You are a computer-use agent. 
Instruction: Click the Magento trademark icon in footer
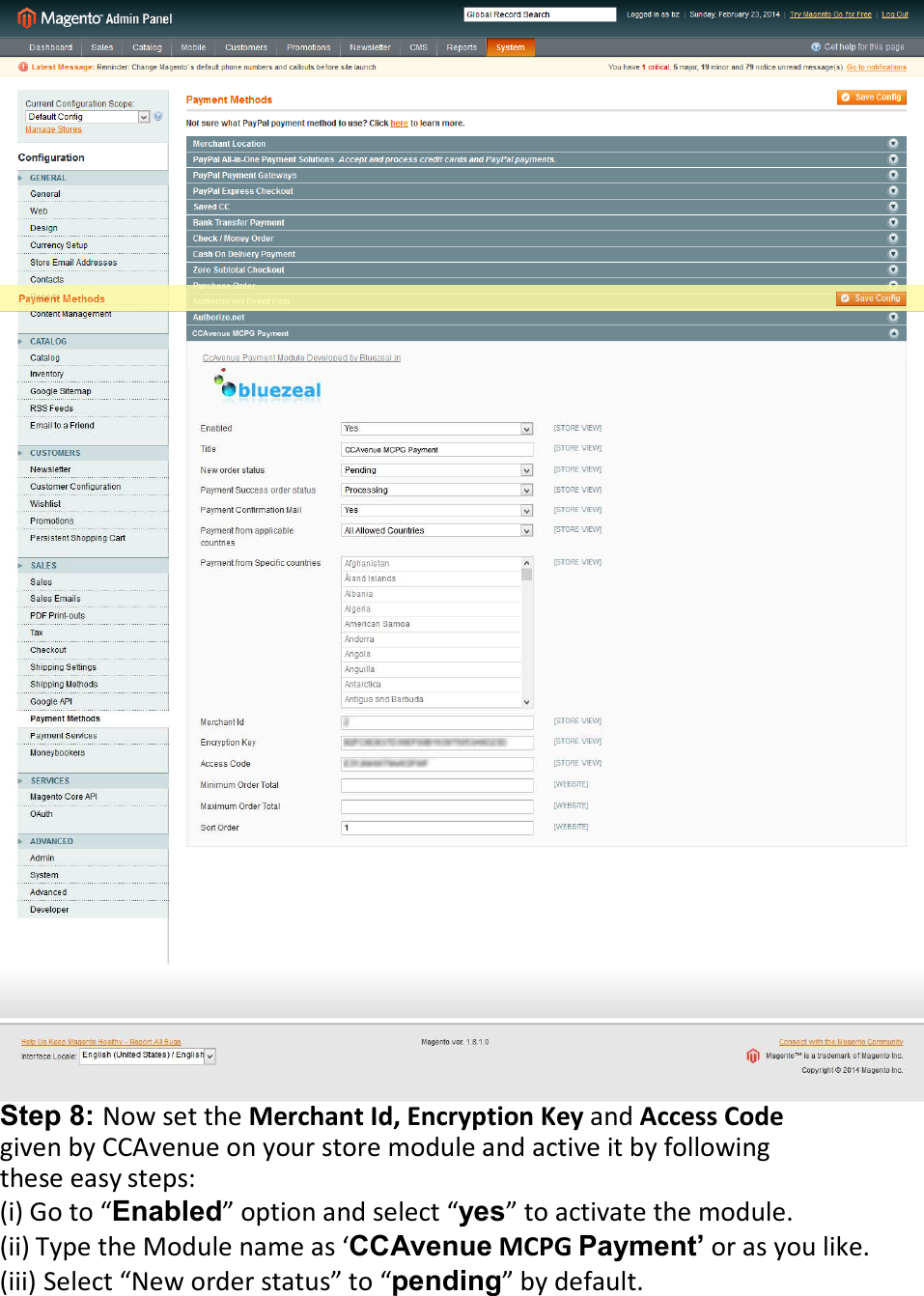click(752, 1057)
